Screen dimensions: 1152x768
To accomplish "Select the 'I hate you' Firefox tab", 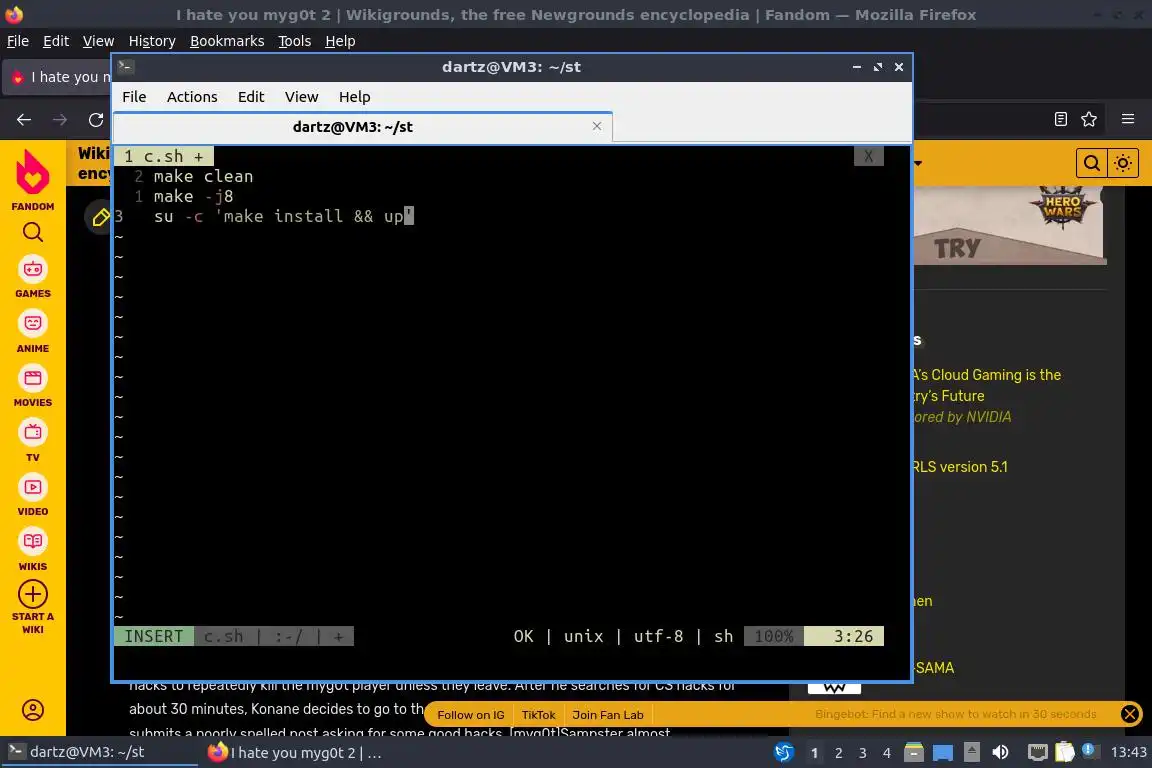I will [59, 77].
